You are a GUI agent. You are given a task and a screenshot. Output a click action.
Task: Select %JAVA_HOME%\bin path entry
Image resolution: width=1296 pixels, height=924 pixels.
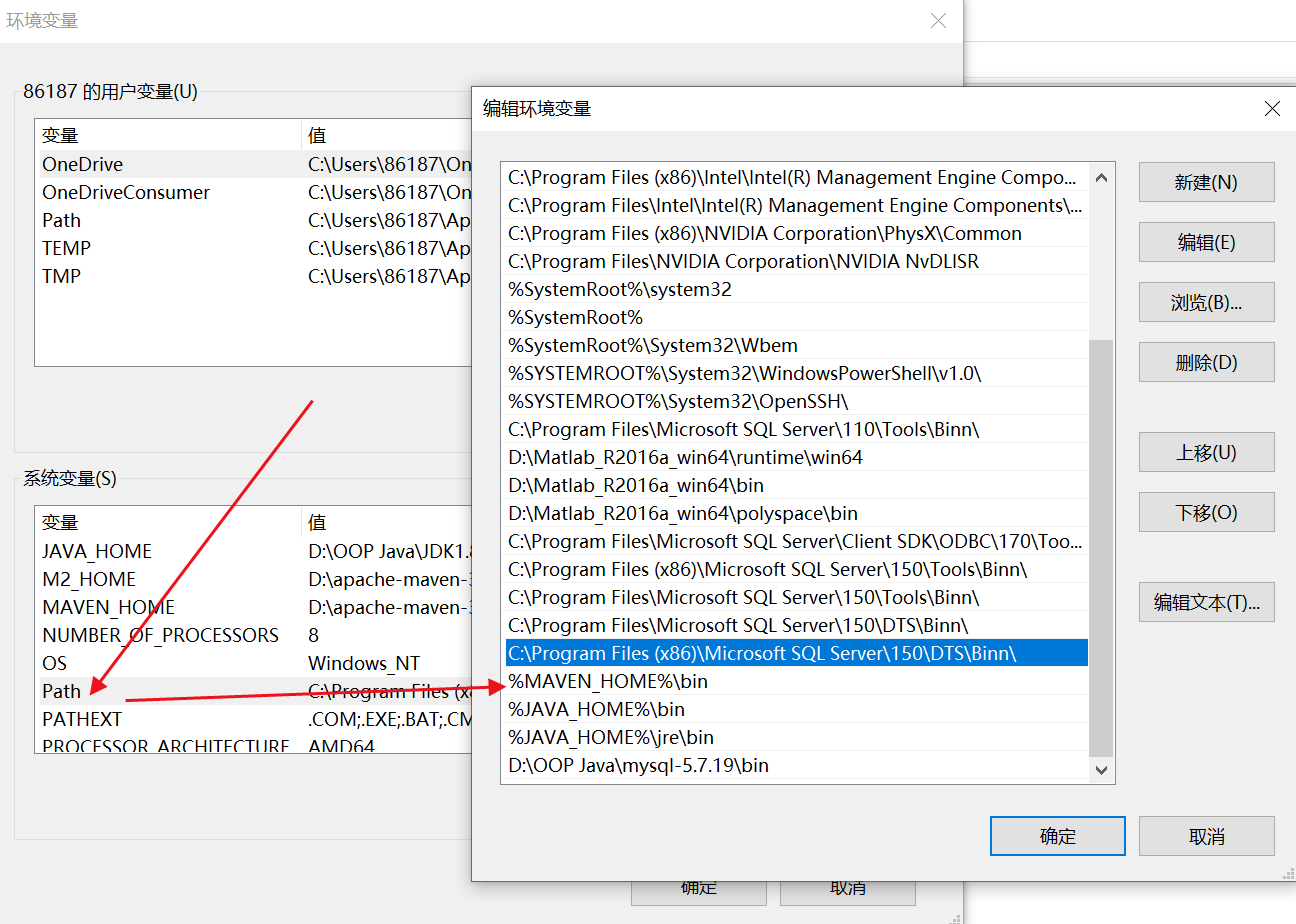tap(796, 709)
